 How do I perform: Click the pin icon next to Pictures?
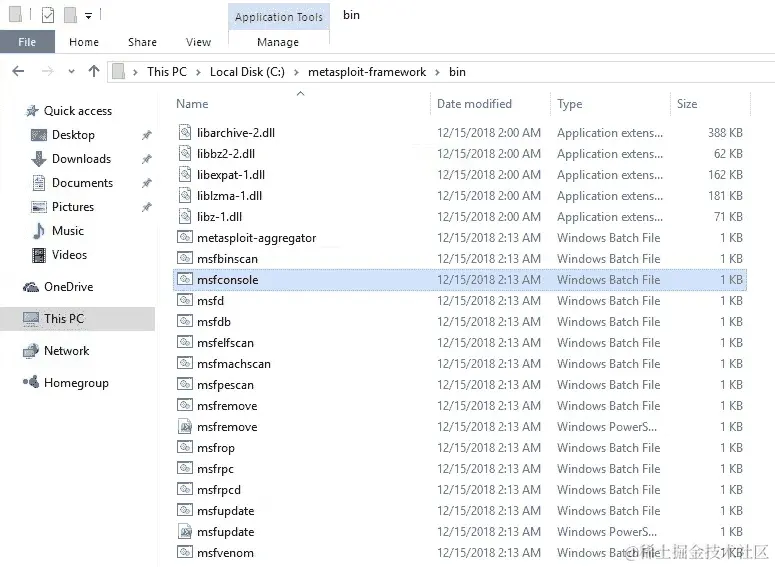pyautogui.click(x=147, y=207)
